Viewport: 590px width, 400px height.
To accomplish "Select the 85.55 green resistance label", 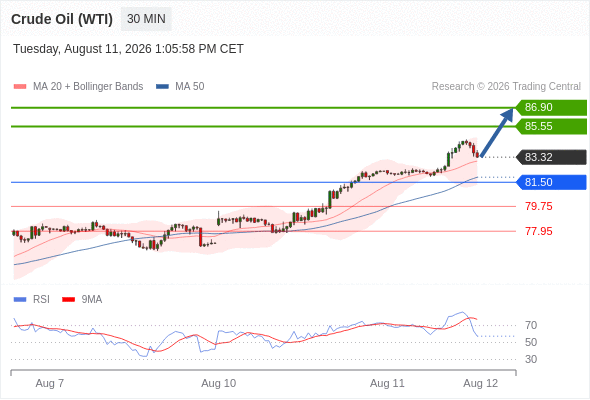I will click(x=551, y=126).
